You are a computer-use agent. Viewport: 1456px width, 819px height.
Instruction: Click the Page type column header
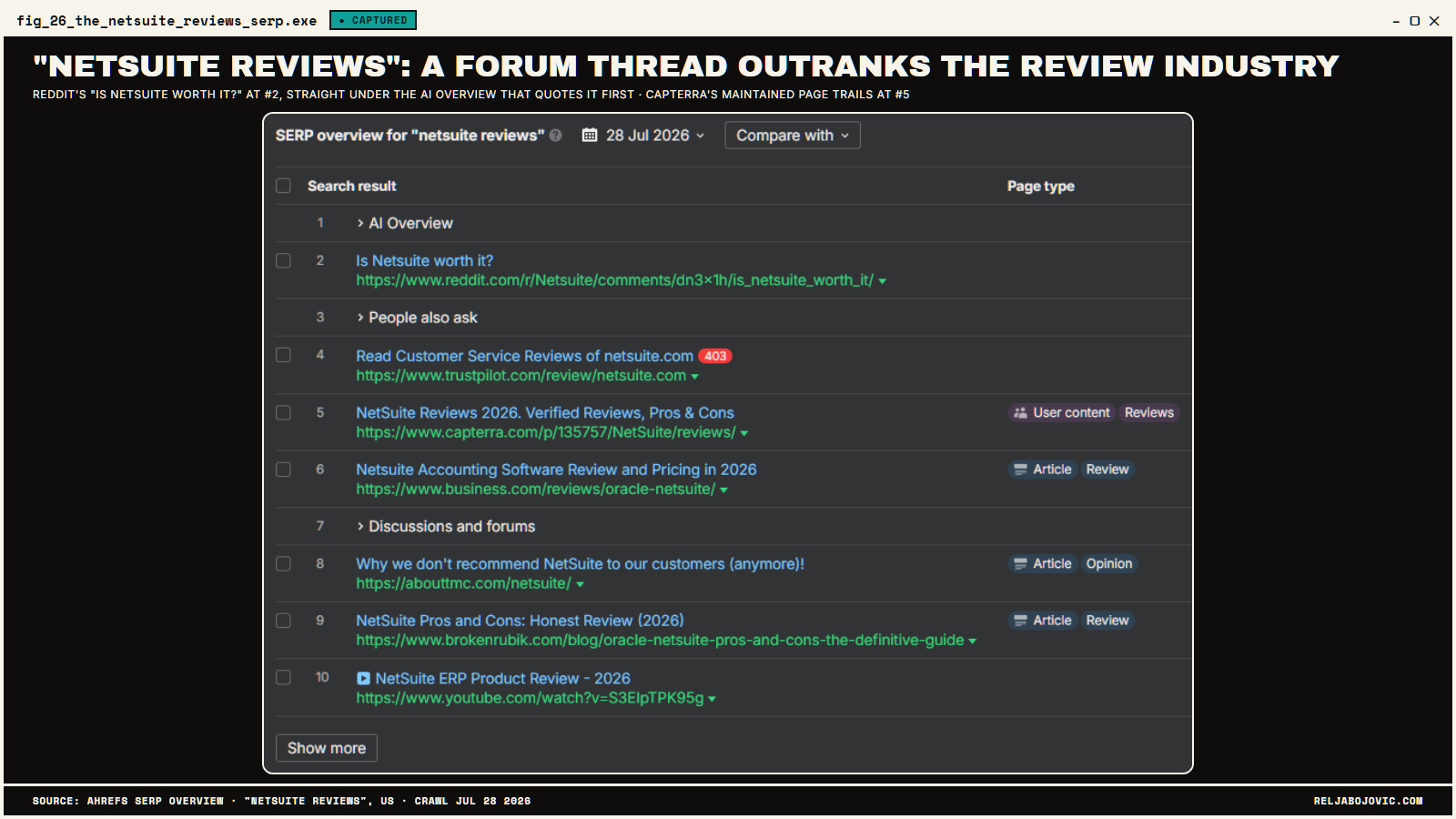click(1041, 186)
